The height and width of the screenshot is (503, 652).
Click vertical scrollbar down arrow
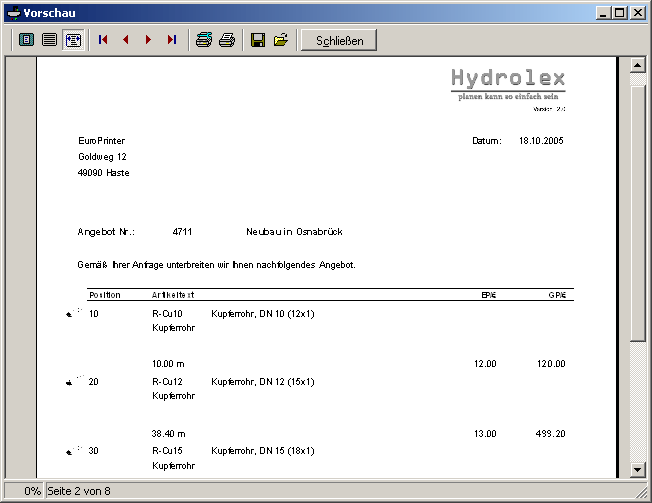636,469
